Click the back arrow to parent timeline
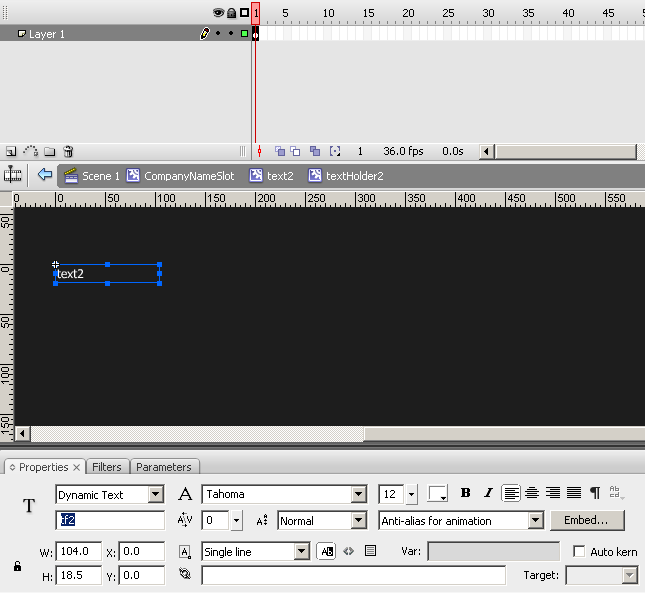 click(x=44, y=175)
